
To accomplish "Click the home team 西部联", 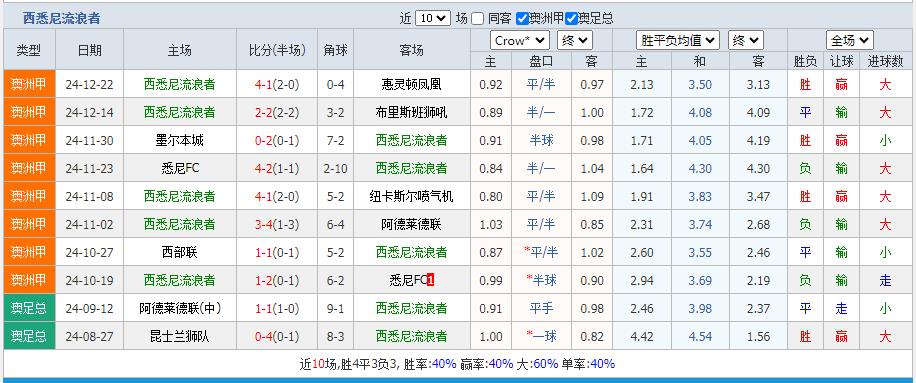I will pos(179,252).
